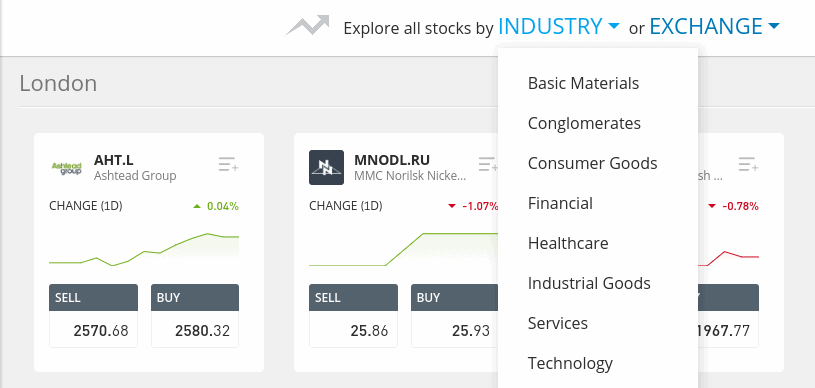The height and width of the screenshot is (388, 815).
Task: Click the trending arrow chart icon
Action: point(308,25)
